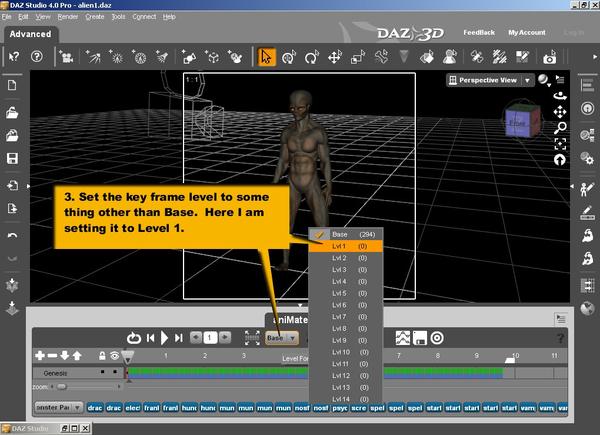Jump to the start of the timeline
The width and height of the screenshot is (600, 435).
[150, 338]
